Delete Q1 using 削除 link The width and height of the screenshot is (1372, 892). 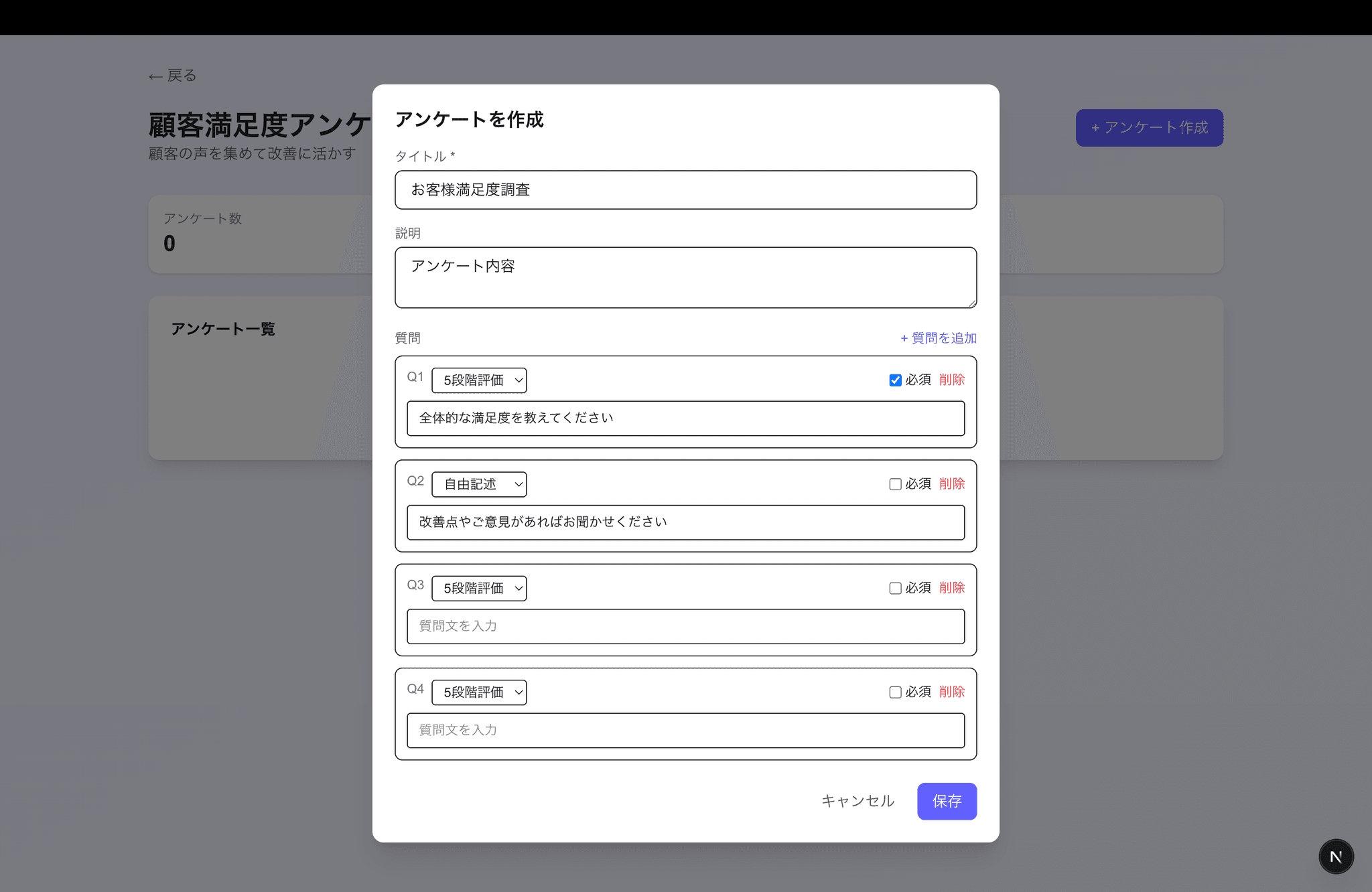[951, 380]
